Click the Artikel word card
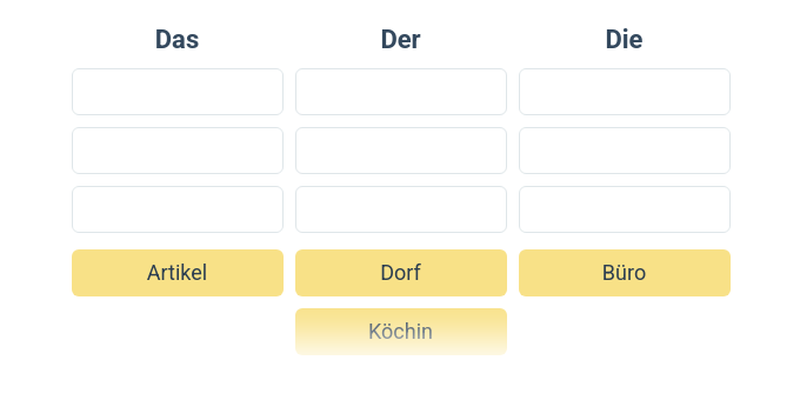This screenshot has height=400, width=800. (x=177, y=273)
